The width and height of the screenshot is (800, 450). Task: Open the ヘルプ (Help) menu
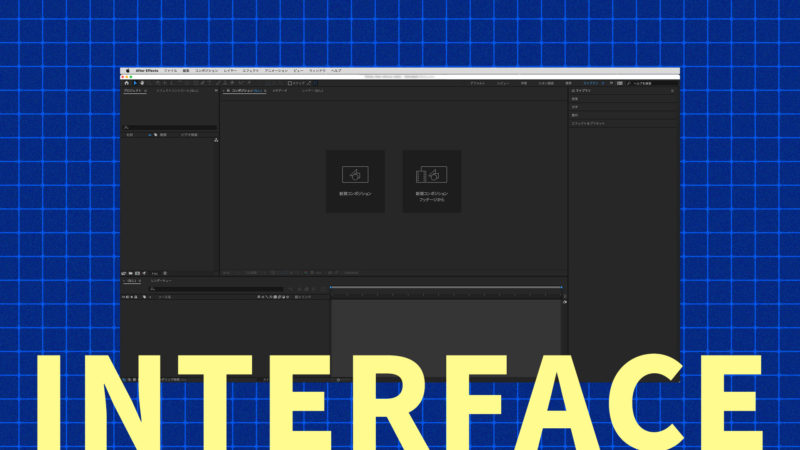pyautogui.click(x=336, y=71)
